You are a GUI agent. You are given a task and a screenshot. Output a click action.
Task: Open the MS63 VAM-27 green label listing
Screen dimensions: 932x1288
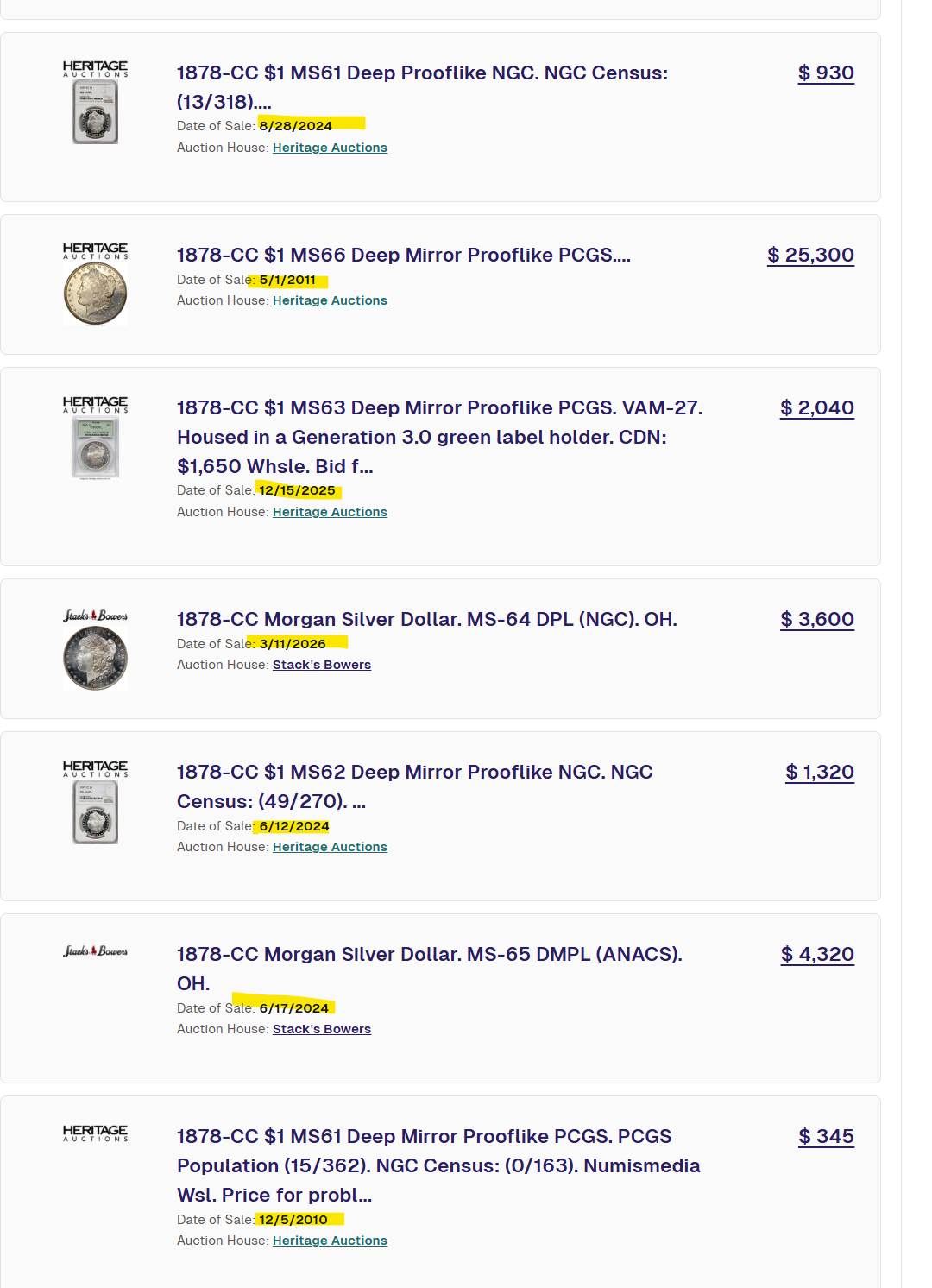440,437
